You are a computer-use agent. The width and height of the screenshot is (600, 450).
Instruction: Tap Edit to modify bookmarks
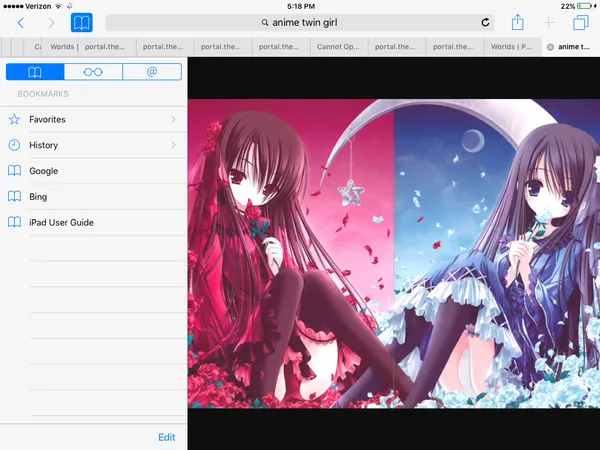[166, 437]
